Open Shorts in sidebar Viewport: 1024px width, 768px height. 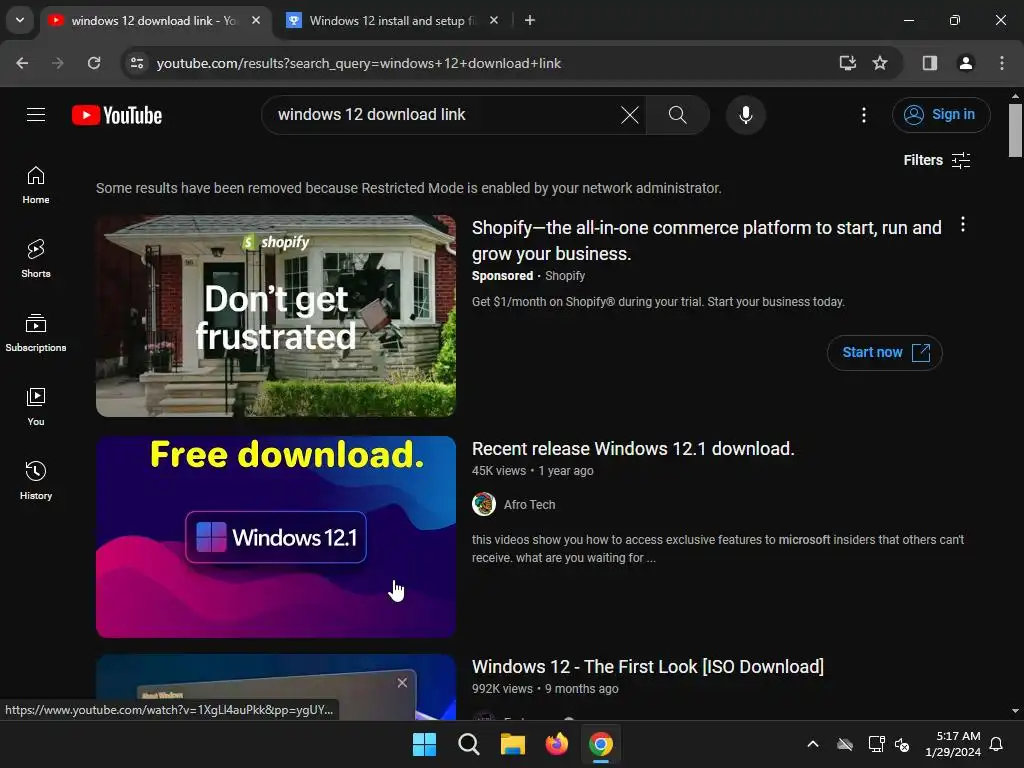[x=36, y=259]
